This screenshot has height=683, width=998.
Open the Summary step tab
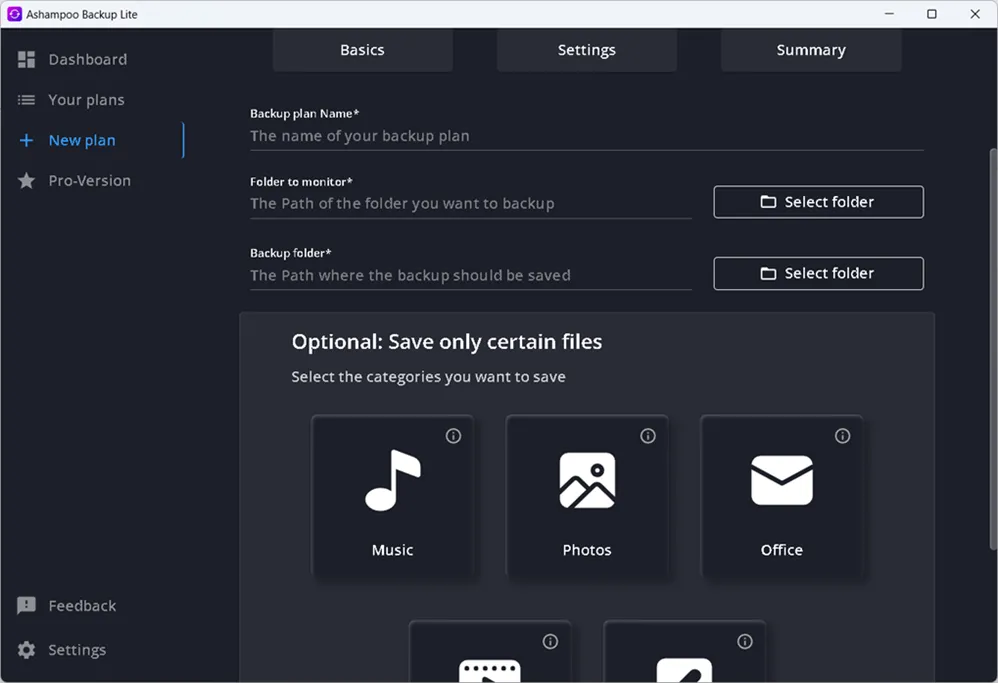point(810,50)
